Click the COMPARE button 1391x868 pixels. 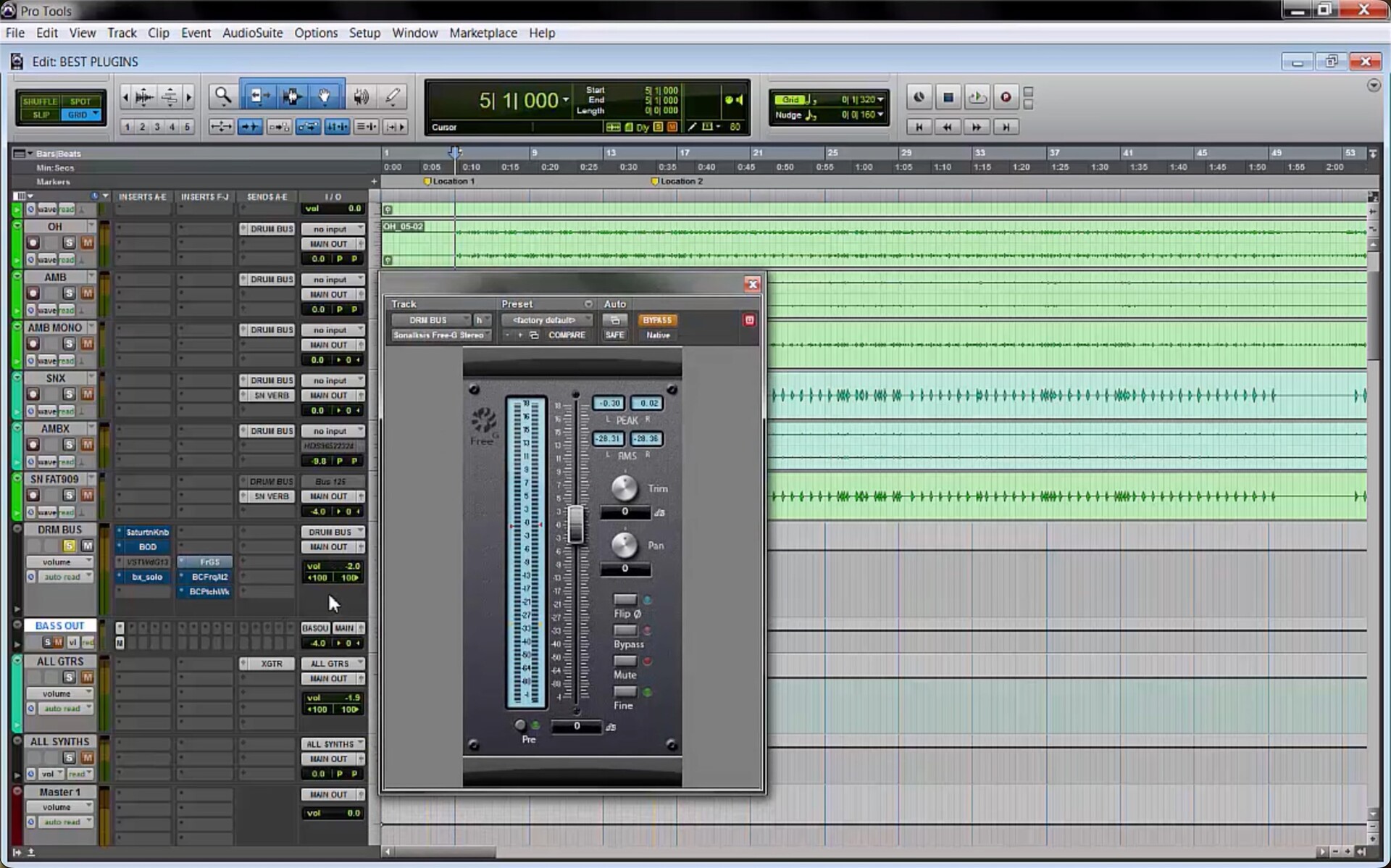(x=567, y=335)
